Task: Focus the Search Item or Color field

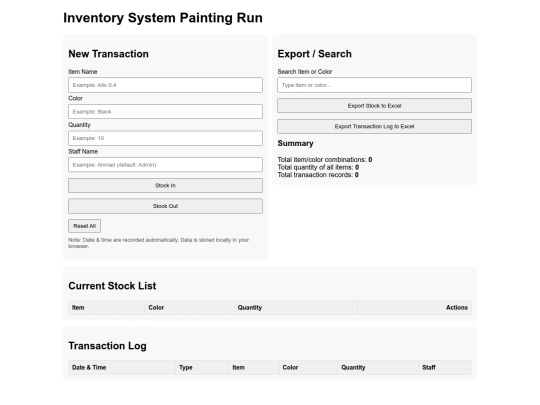Action: pos(374,85)
